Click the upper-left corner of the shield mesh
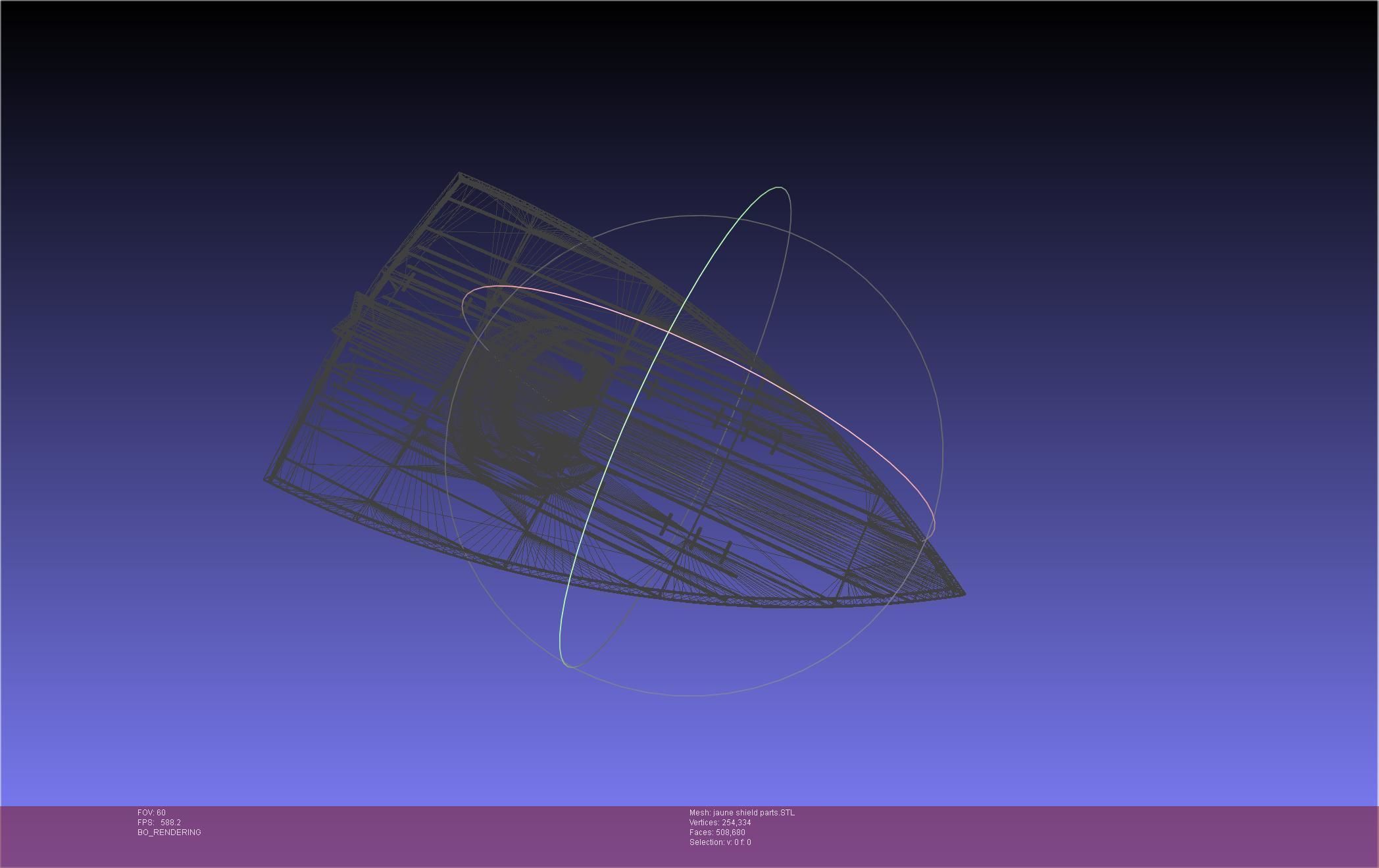The height and width of the screenshot is (868, 1379). pyautogui.click(x=460, y=175)
